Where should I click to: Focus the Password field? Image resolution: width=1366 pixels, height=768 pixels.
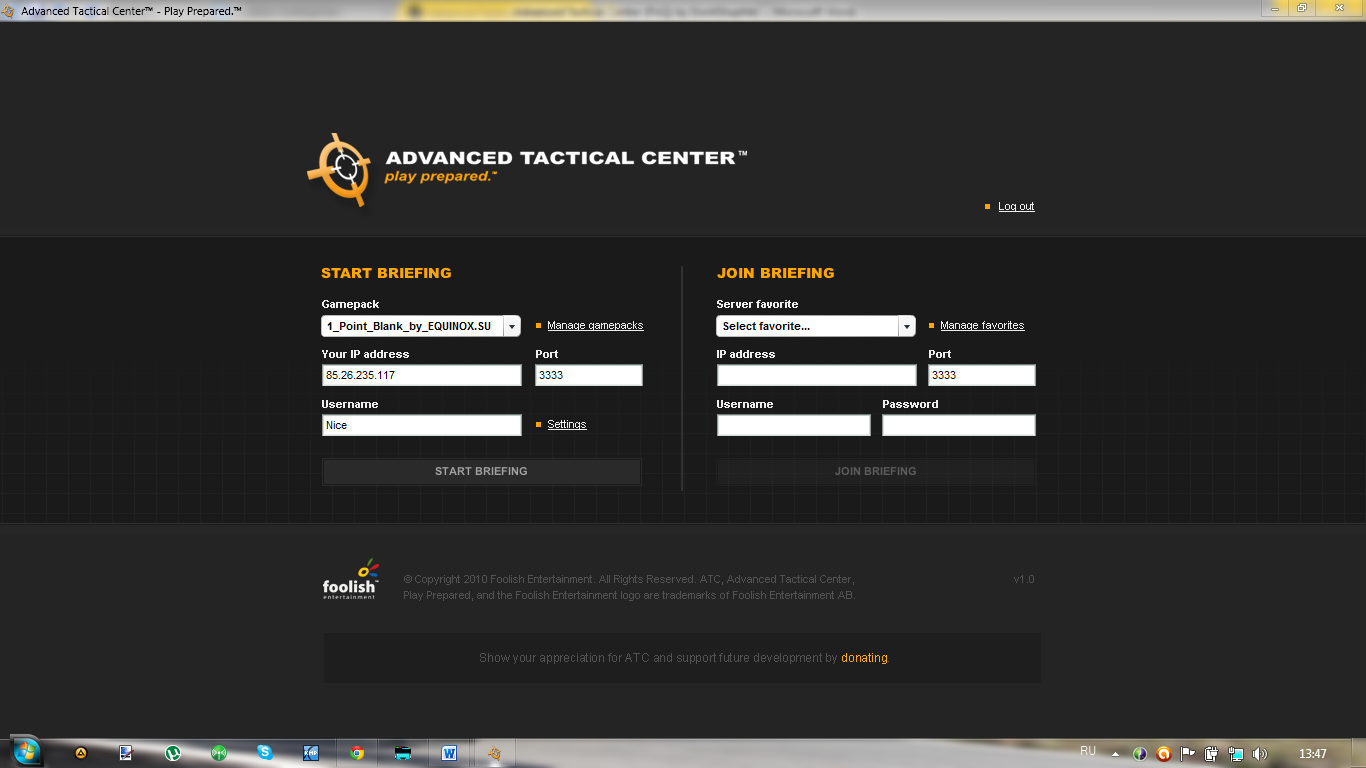tap(959, 425)
